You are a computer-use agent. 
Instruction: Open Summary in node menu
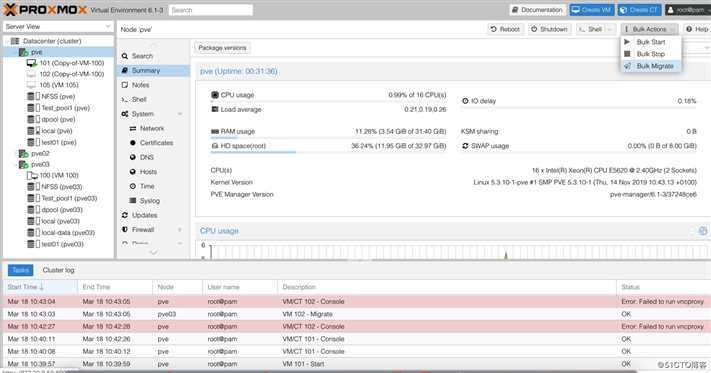click(x=153, y=71)
